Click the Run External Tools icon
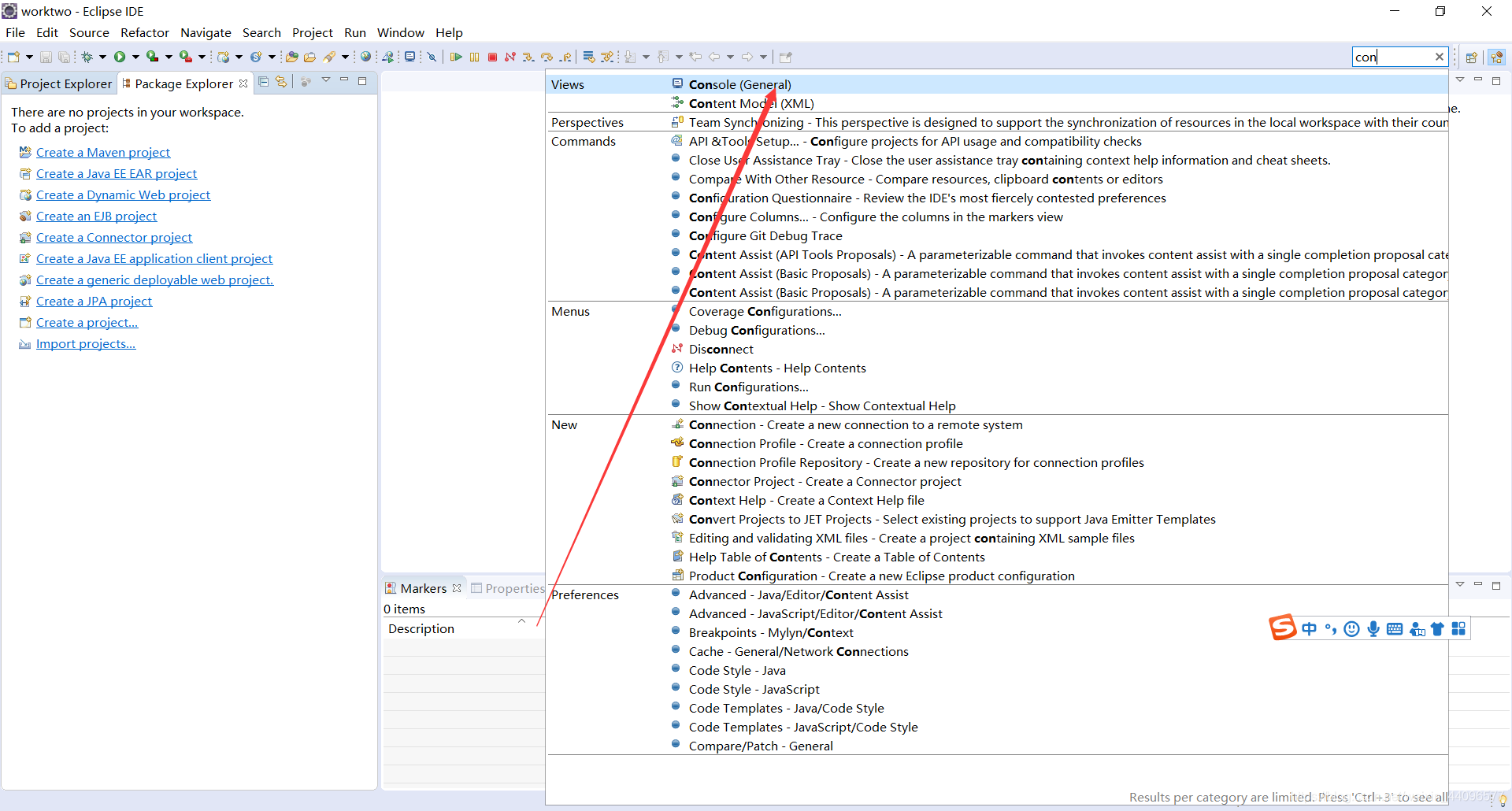The image size is (1512, 811). click(186, 57)
